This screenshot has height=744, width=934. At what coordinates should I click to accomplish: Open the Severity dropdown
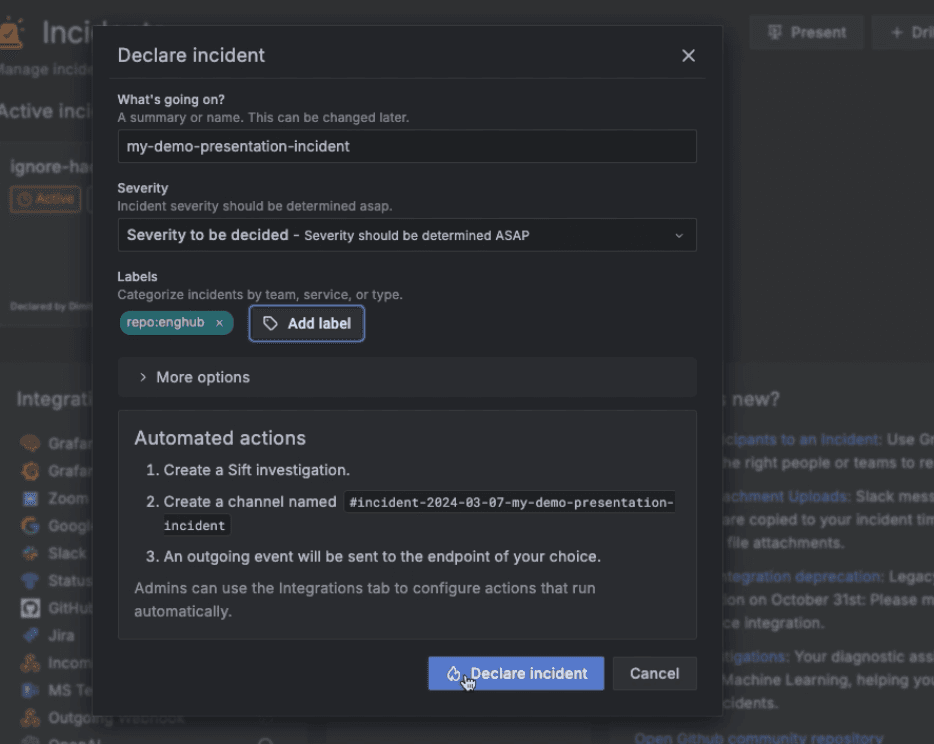(x=406, y=235)
